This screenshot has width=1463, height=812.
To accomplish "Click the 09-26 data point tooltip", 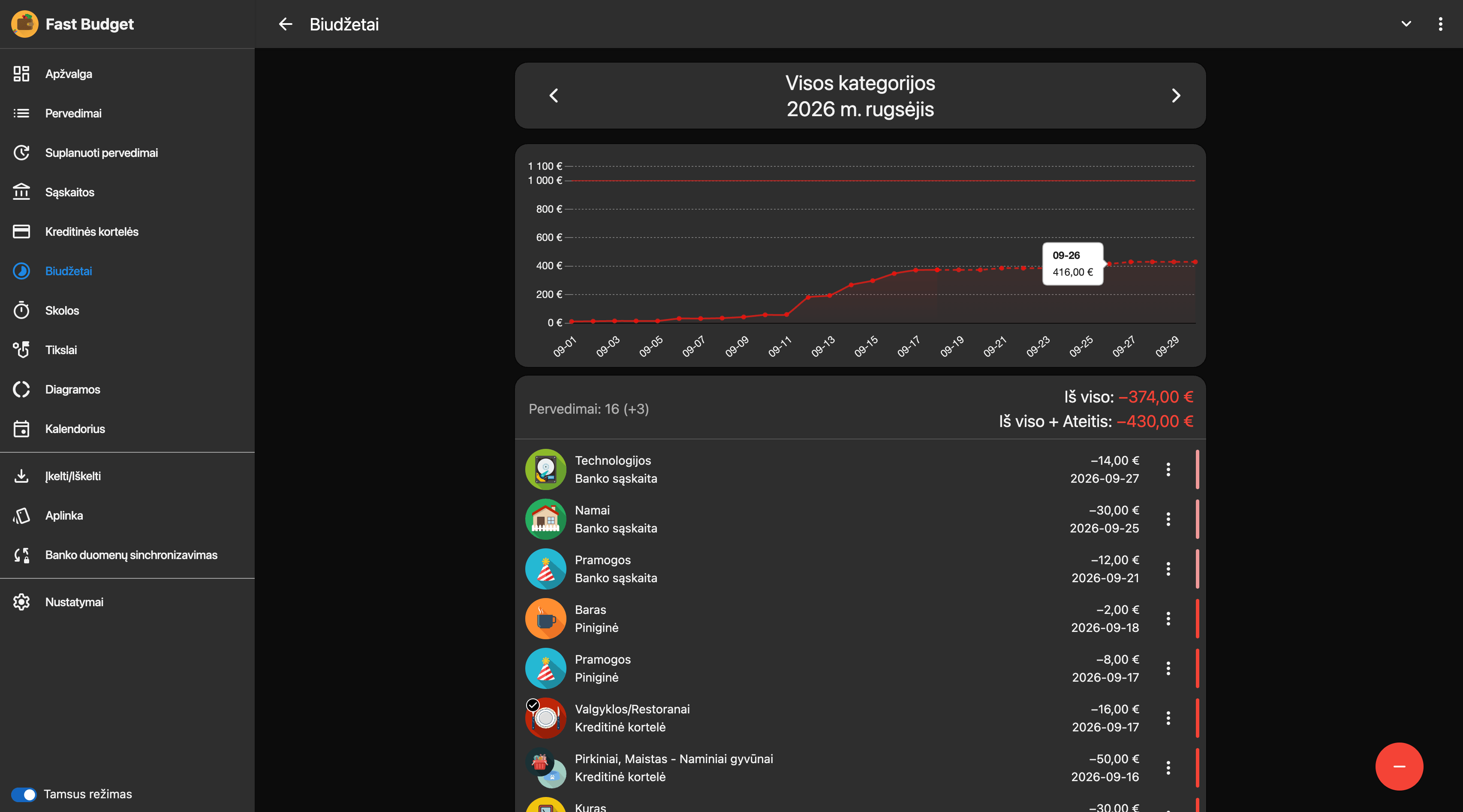I will 1072,264.
